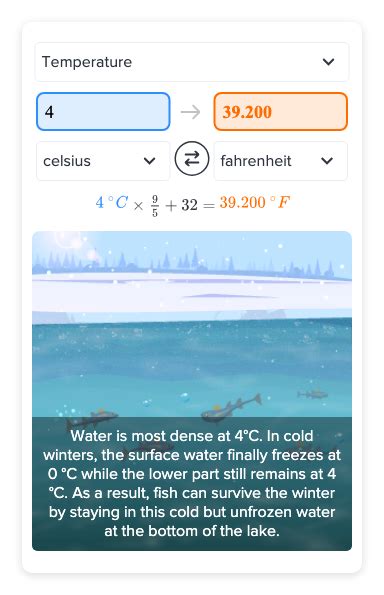Click the chevron in the Temperature selector
This screenshot has width=384, height=595.
[x=328, y=62]
